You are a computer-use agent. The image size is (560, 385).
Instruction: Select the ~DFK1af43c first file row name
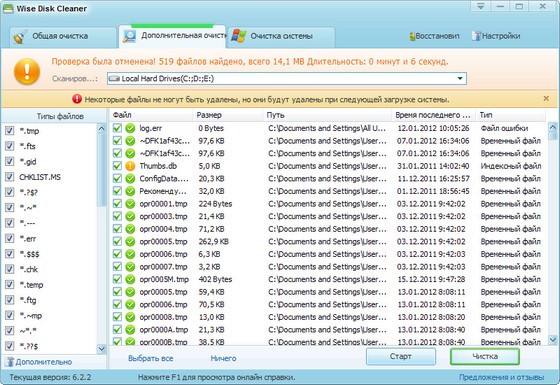pyautogui.click(x=165, y=141)
